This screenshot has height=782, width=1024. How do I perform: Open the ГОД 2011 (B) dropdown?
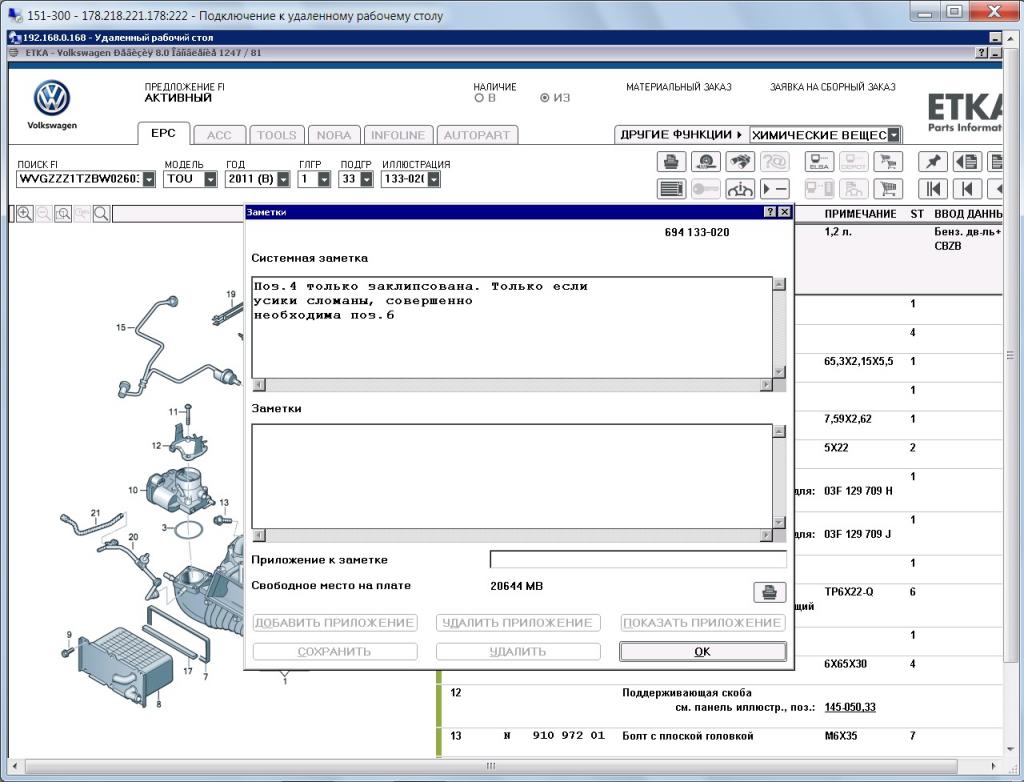coord(283,179)
